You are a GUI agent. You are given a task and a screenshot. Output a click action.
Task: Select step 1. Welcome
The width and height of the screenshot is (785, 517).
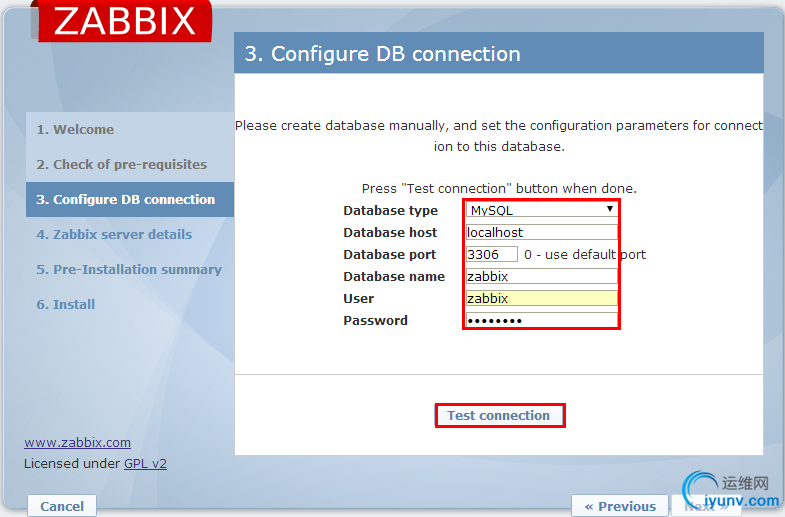[x=130, y=129]
